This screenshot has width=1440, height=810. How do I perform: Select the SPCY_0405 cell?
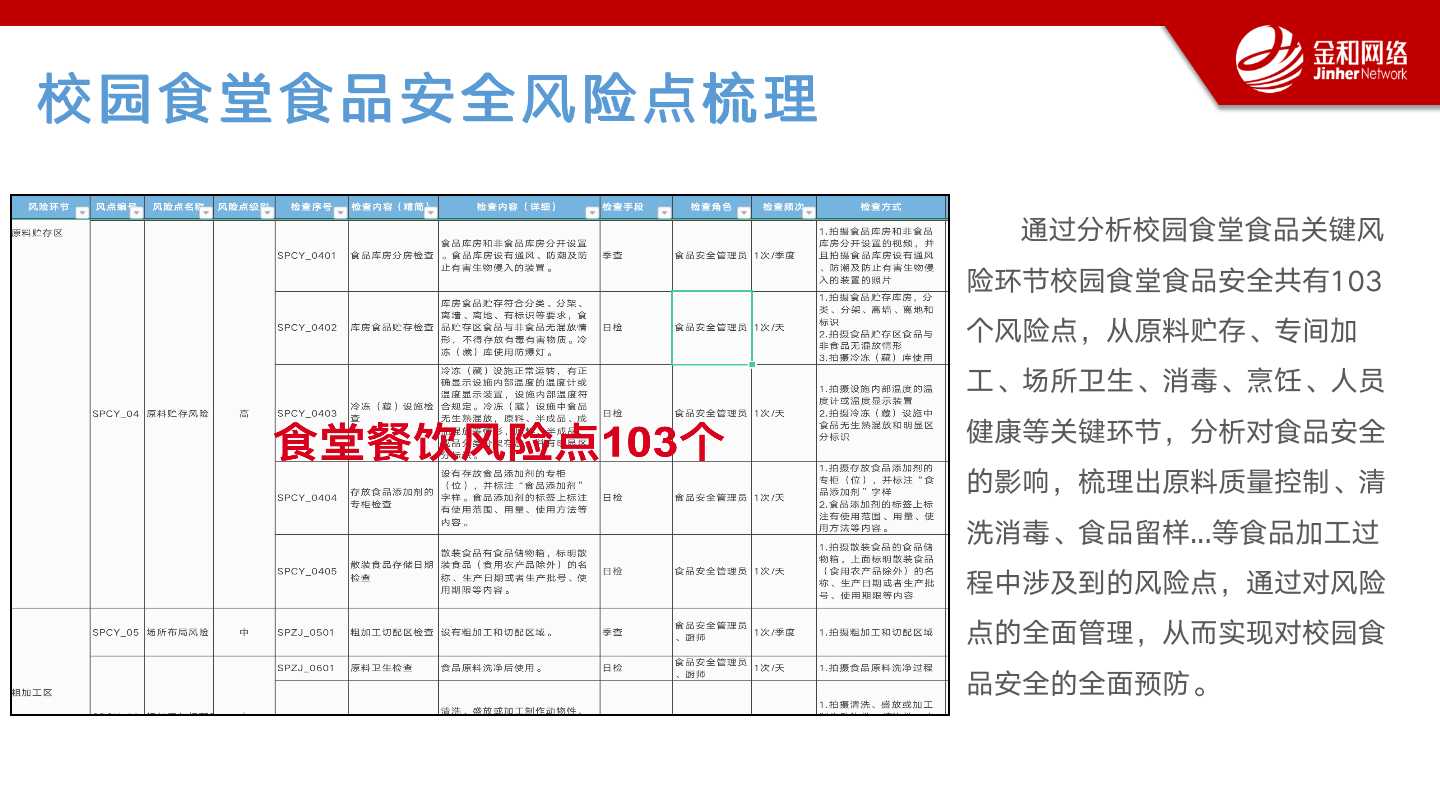point(311,571)
